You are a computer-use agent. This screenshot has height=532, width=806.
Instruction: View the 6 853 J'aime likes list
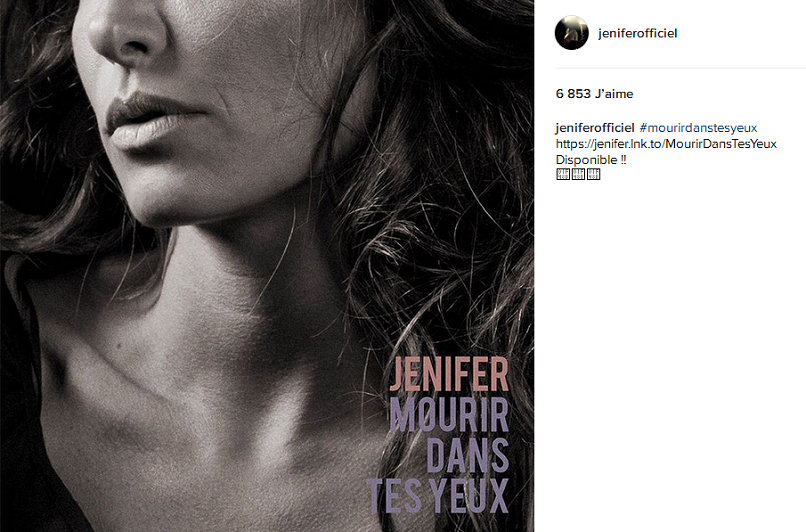[x=594, y=94]
